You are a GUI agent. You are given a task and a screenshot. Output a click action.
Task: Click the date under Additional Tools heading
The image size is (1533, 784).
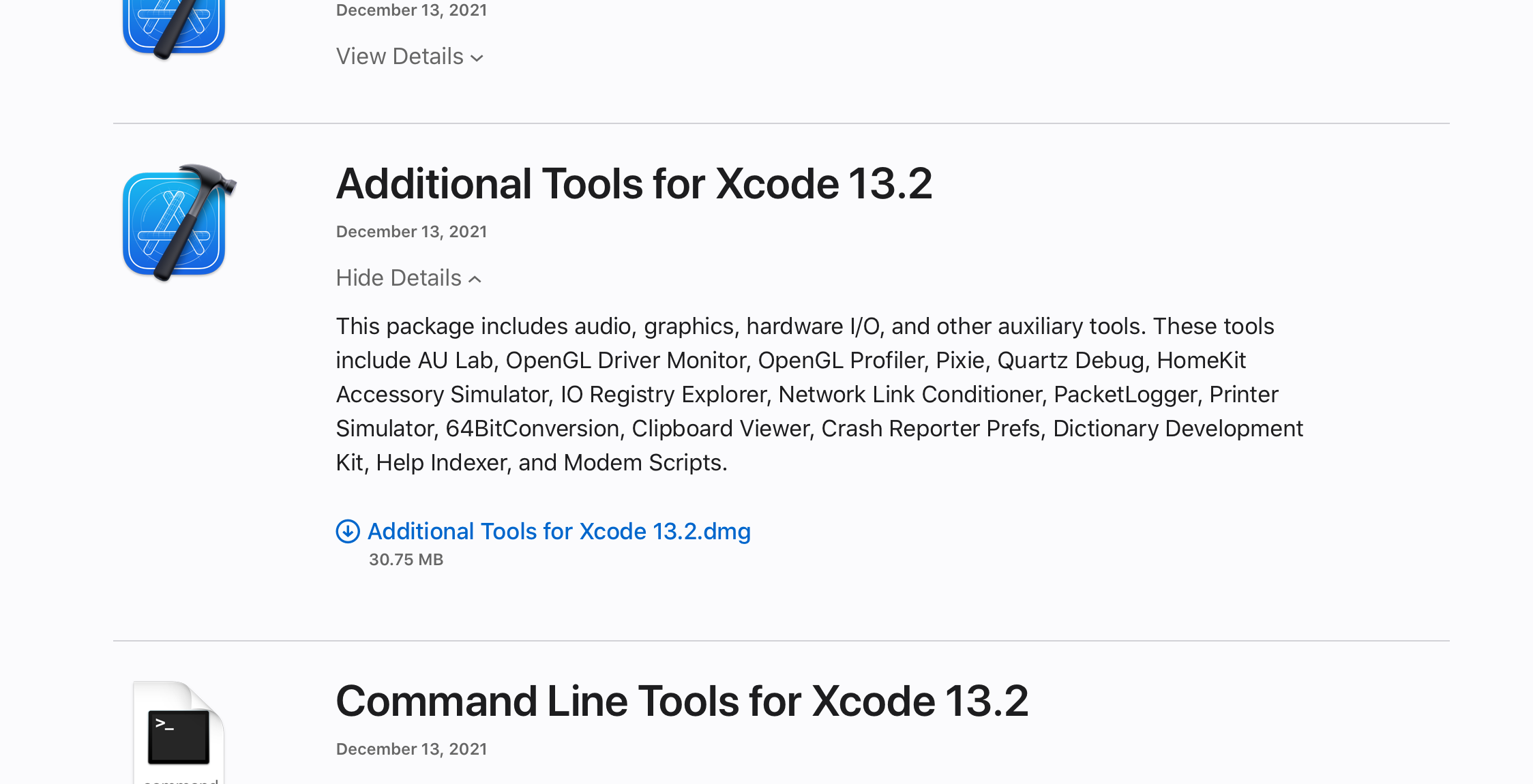pos(411,232)
